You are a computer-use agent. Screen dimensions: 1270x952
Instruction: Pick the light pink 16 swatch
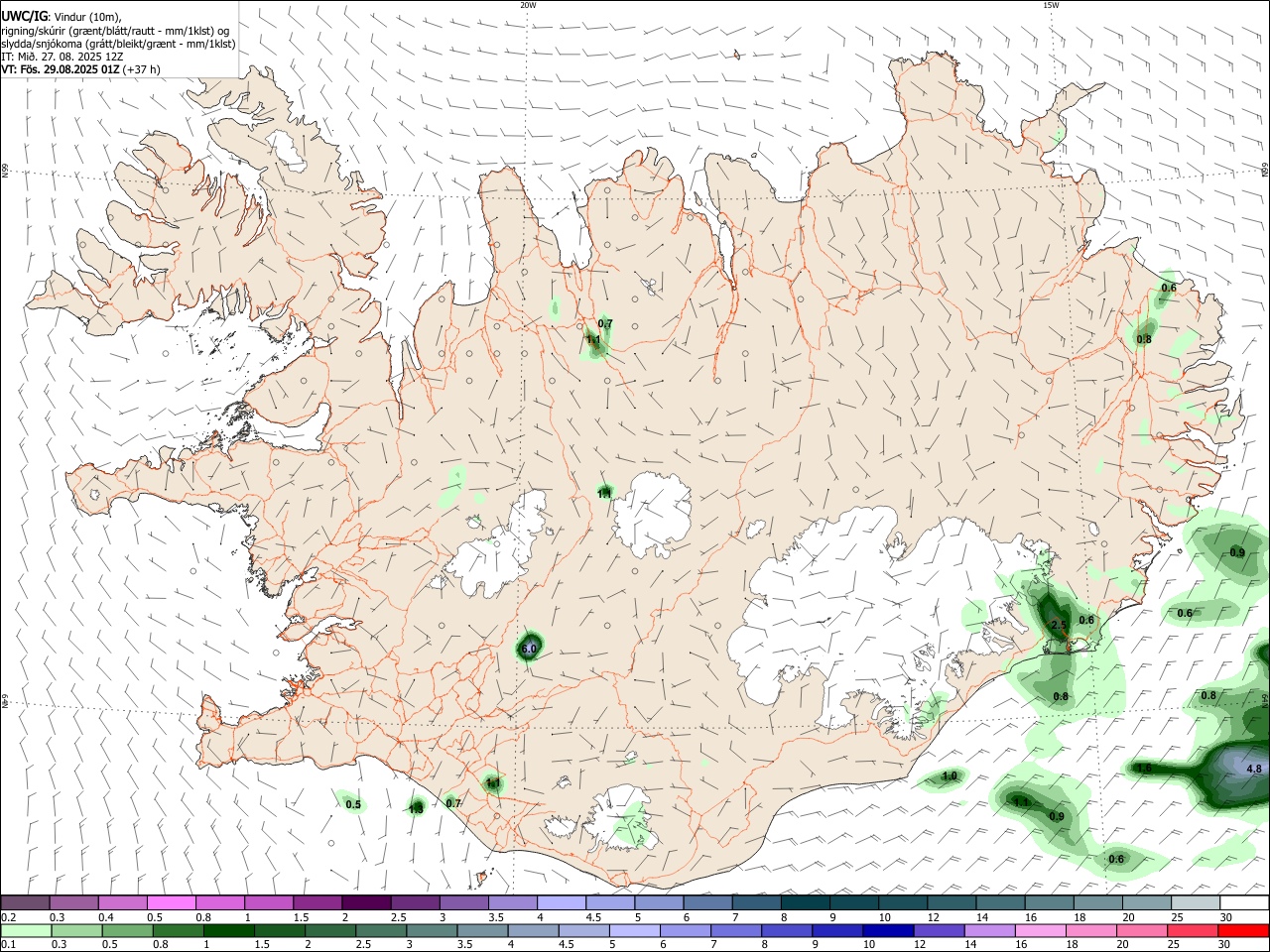1041,930
